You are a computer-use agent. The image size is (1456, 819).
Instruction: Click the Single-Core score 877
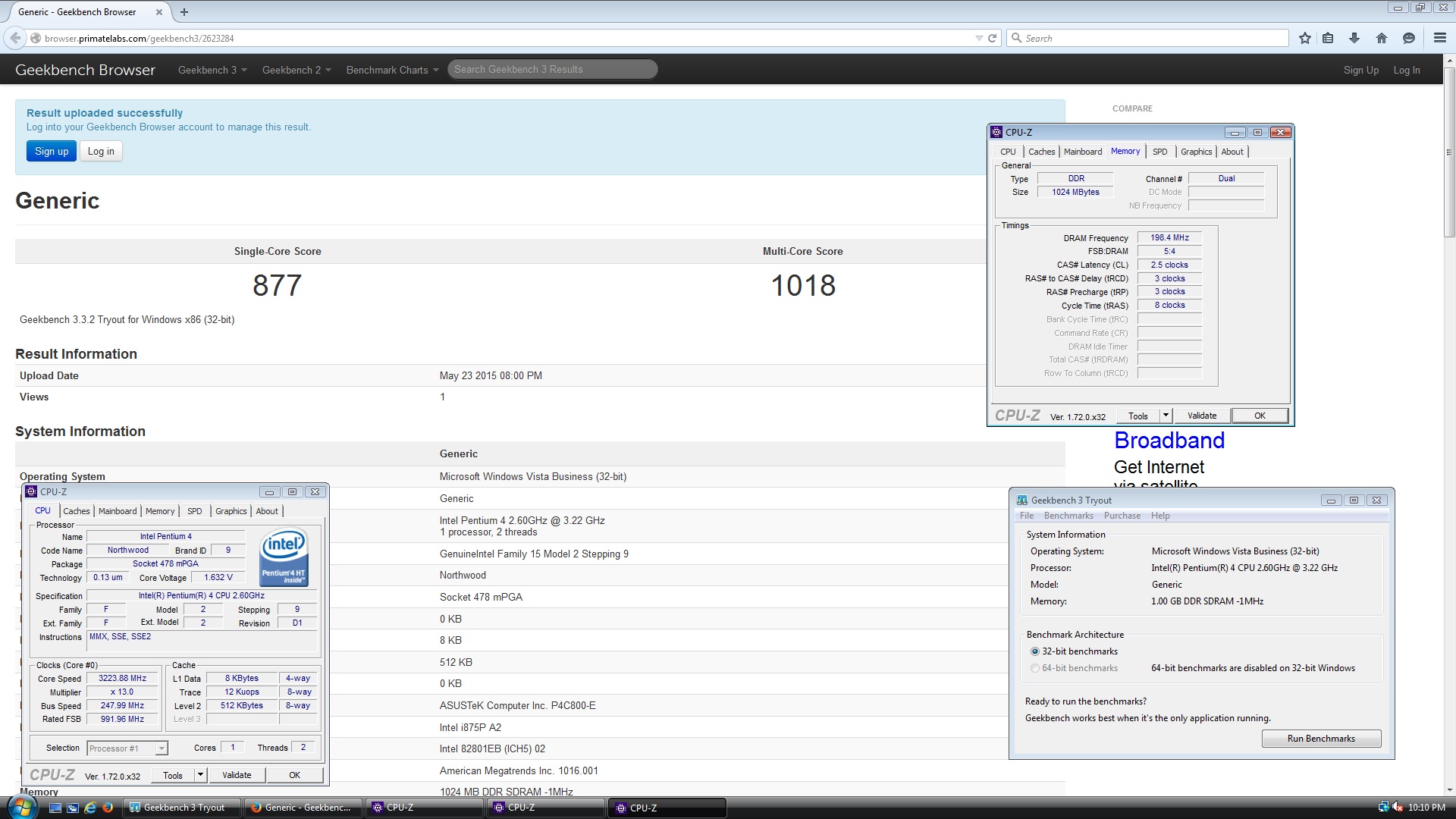(x=278, y=286)
